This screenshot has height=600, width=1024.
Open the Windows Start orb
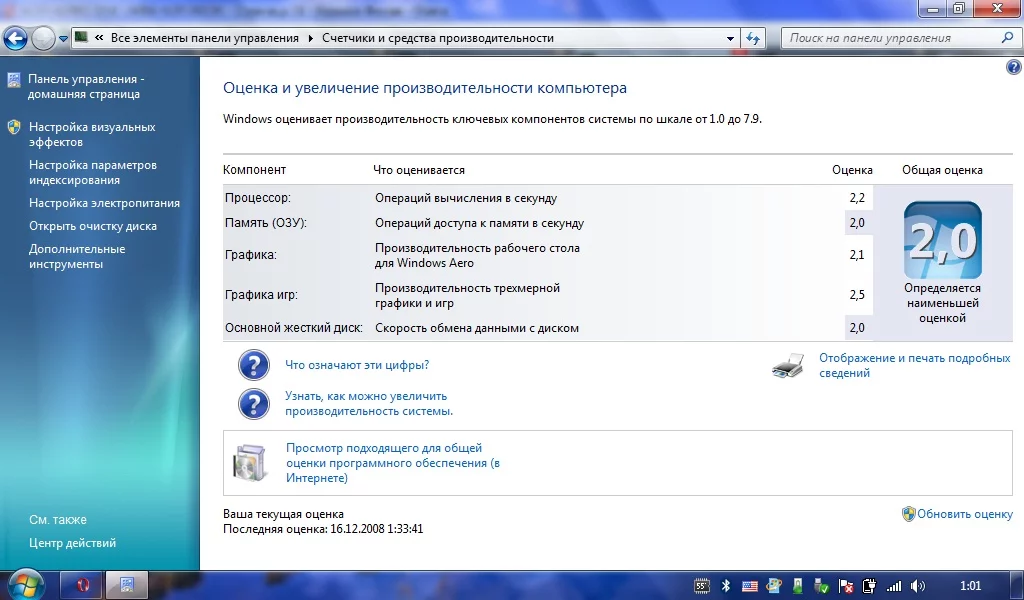tap(24, 584)
